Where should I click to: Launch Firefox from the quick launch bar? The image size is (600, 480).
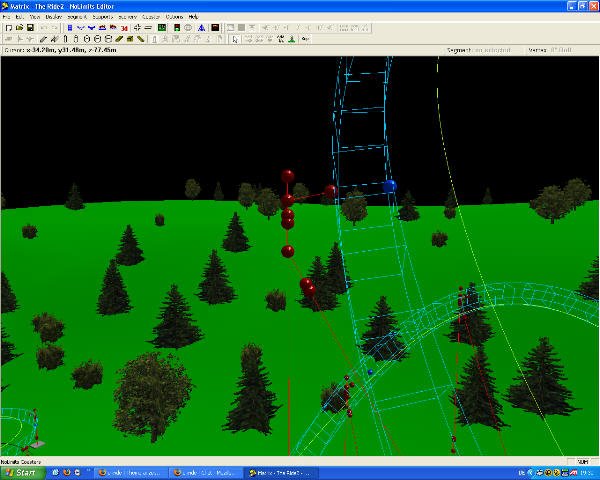pos(67,473)
